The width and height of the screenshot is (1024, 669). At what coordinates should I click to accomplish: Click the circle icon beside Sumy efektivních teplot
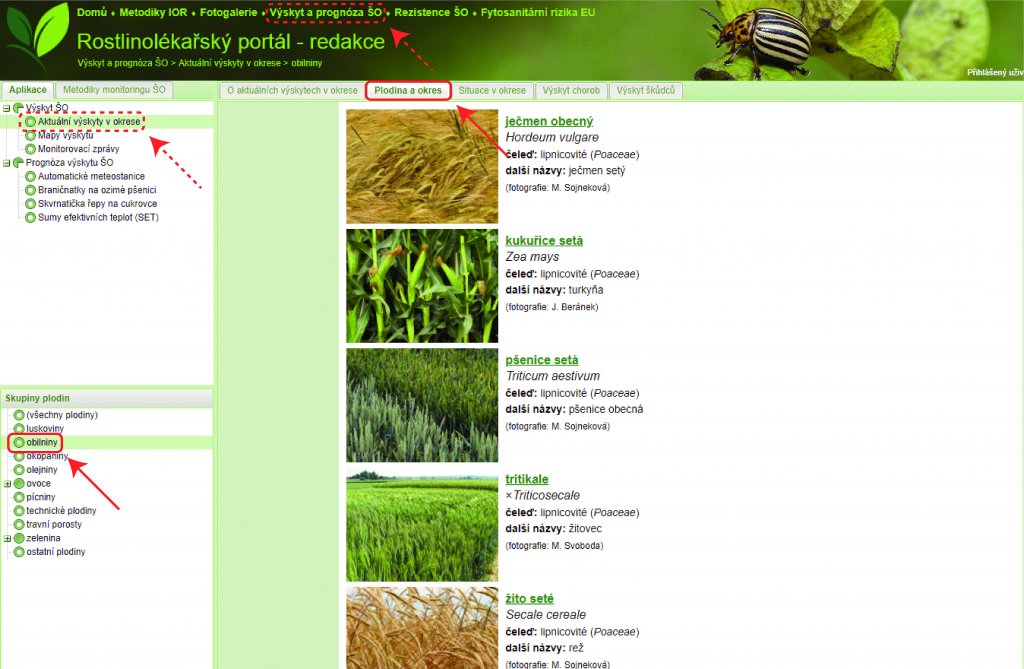tap(30, 218)
